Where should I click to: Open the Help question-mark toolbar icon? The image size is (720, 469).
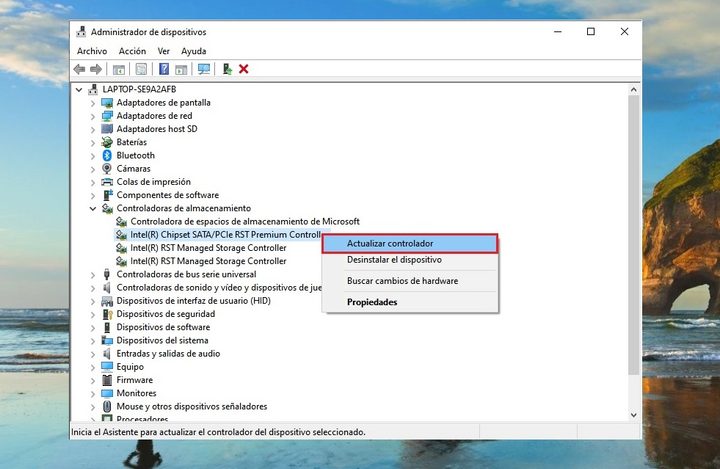164,69
